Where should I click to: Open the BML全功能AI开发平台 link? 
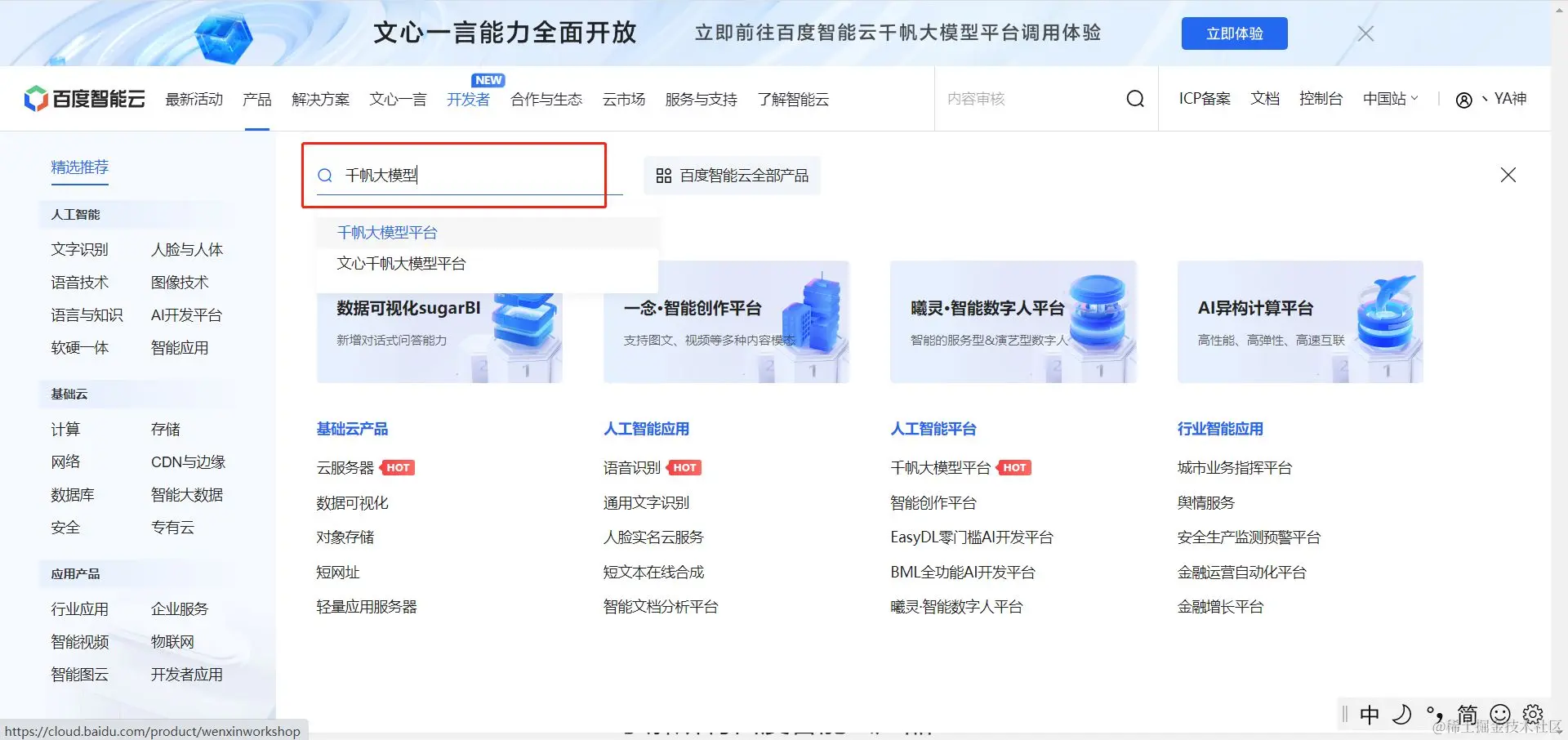963,573
